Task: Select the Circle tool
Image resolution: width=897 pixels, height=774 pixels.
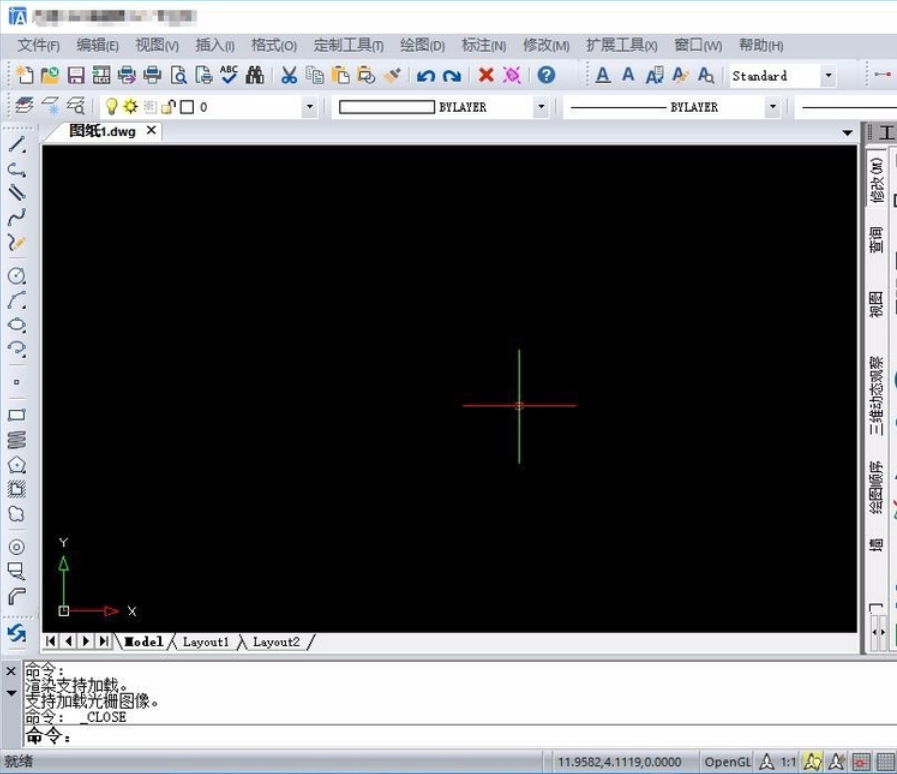Action: pyautogui.click(x=17, y=276)
